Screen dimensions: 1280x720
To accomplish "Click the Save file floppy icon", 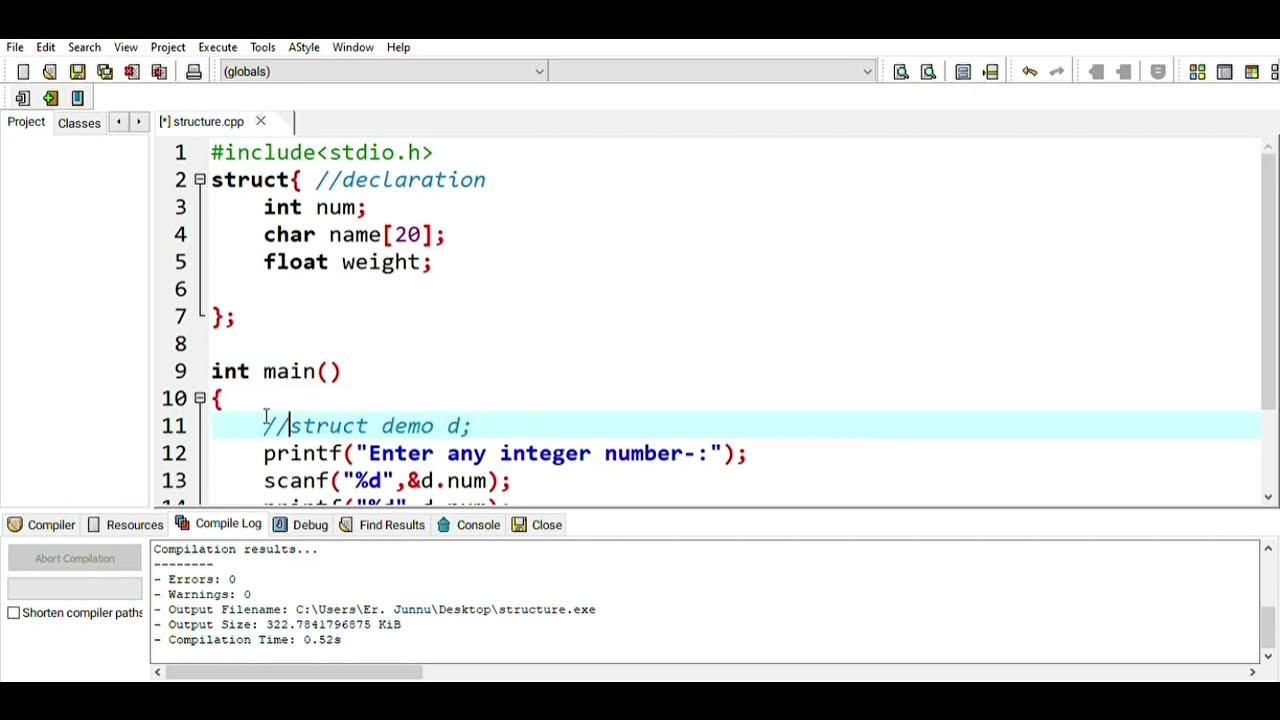I will [x=77, y=72].
